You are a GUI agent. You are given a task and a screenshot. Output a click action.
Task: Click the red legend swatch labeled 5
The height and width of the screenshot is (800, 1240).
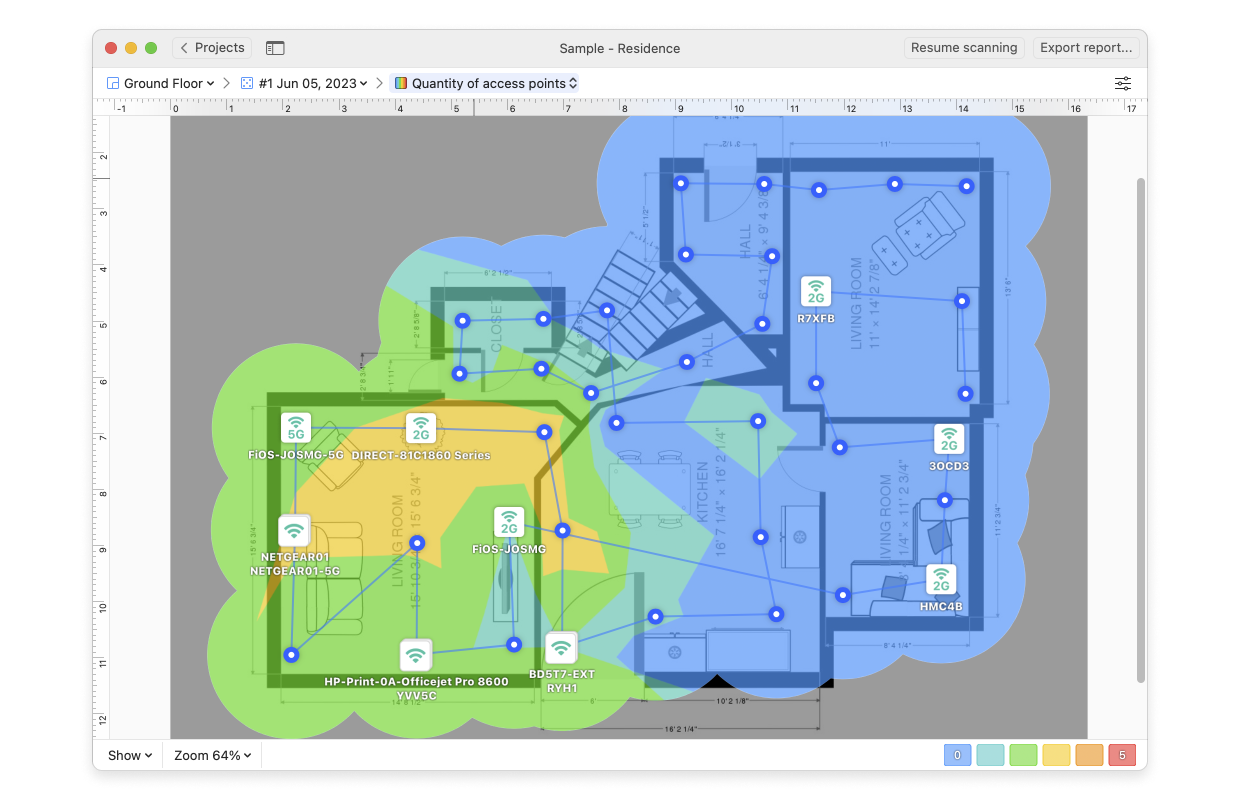(1122, 755)
